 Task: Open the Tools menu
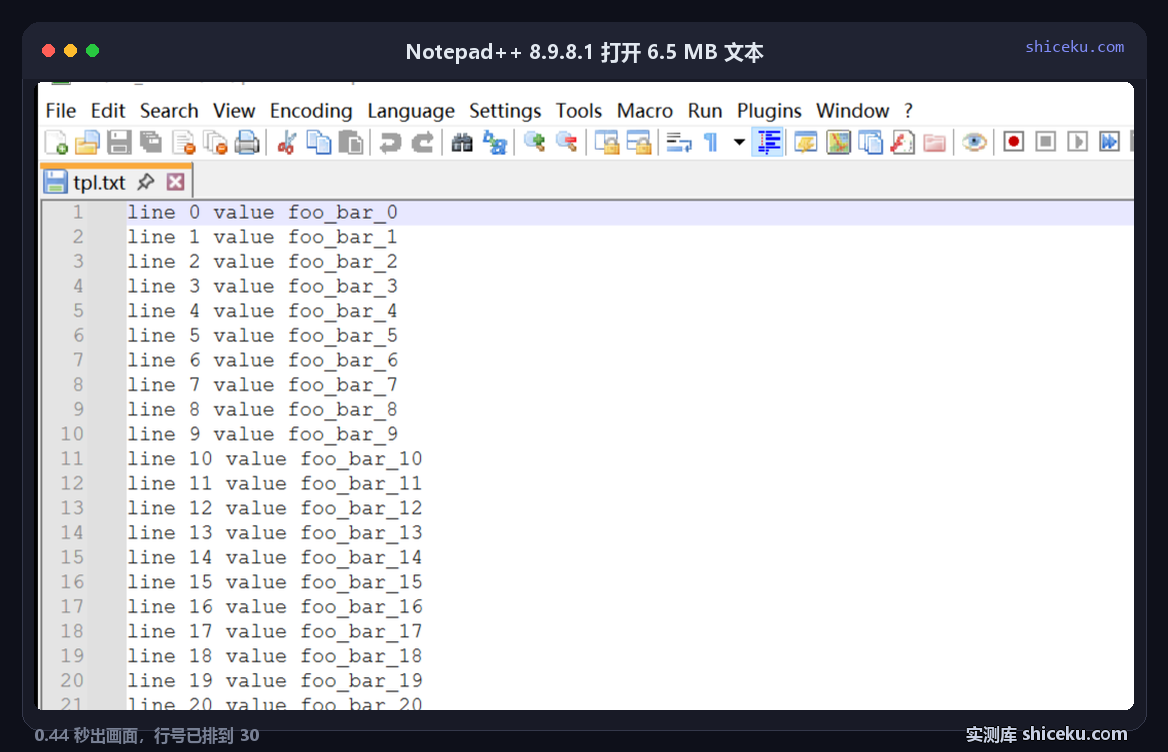click(x=579, y=111)
